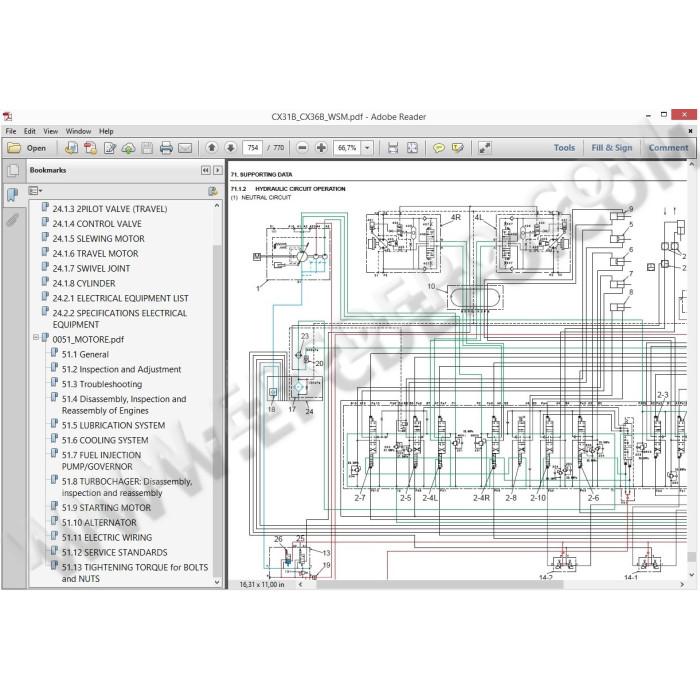Select bookmark 24.1.3 2PILOT VALVE (TRAVEL)

click(110, 209)
